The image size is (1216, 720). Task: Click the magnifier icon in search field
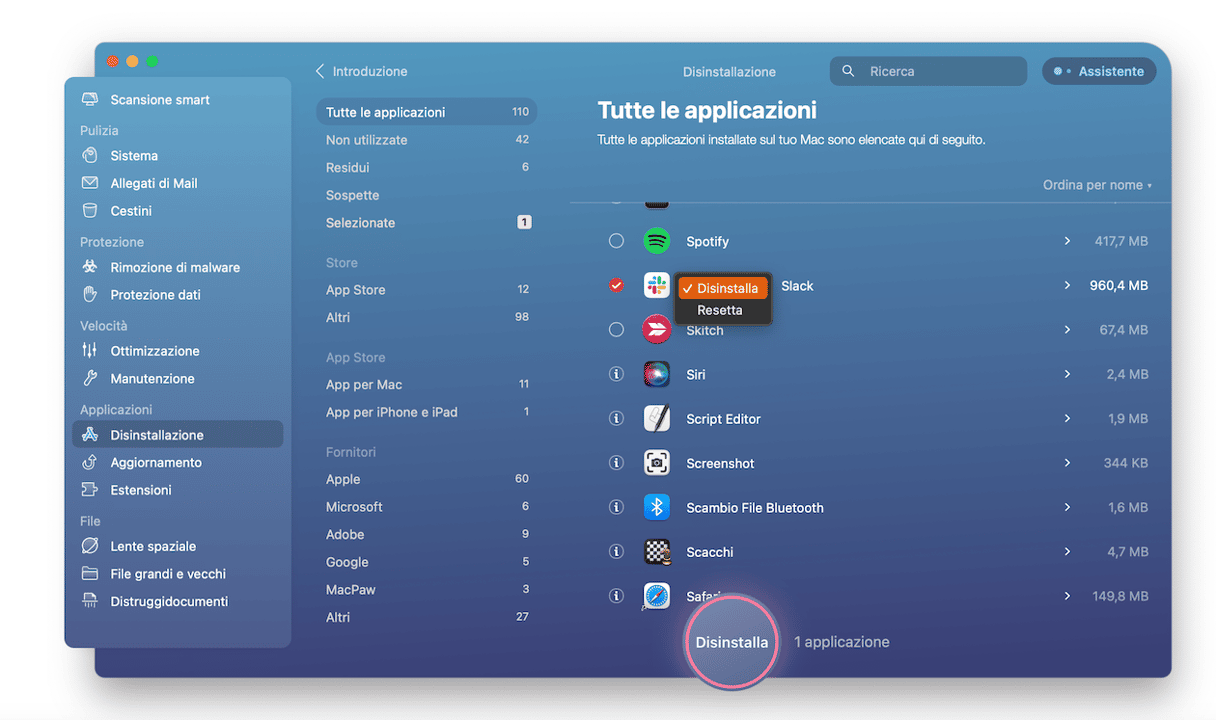coord(849,72)
